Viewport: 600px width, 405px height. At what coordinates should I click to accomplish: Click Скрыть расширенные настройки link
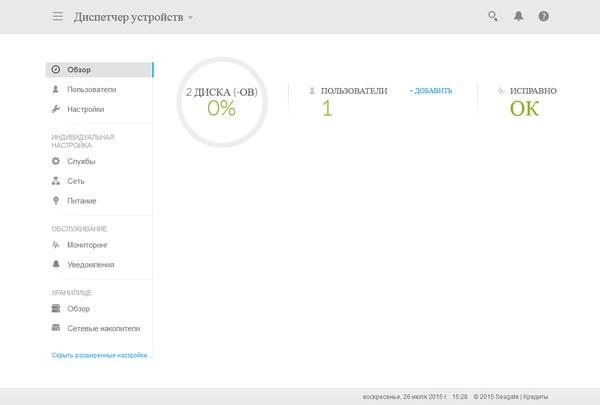tap(100, 355)
